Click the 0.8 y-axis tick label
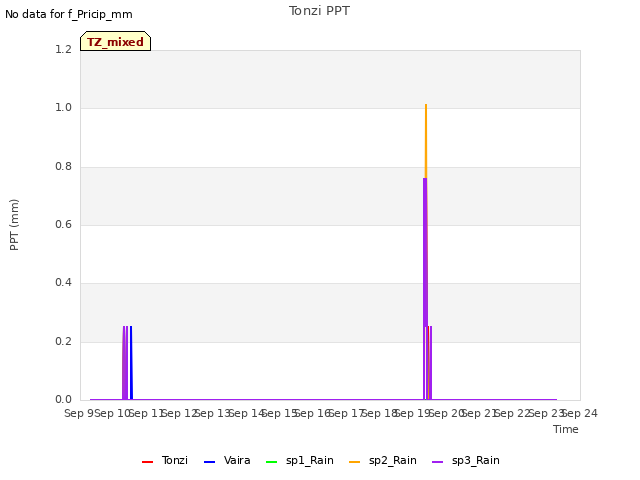640x480 pixels. tap(63, 167)
